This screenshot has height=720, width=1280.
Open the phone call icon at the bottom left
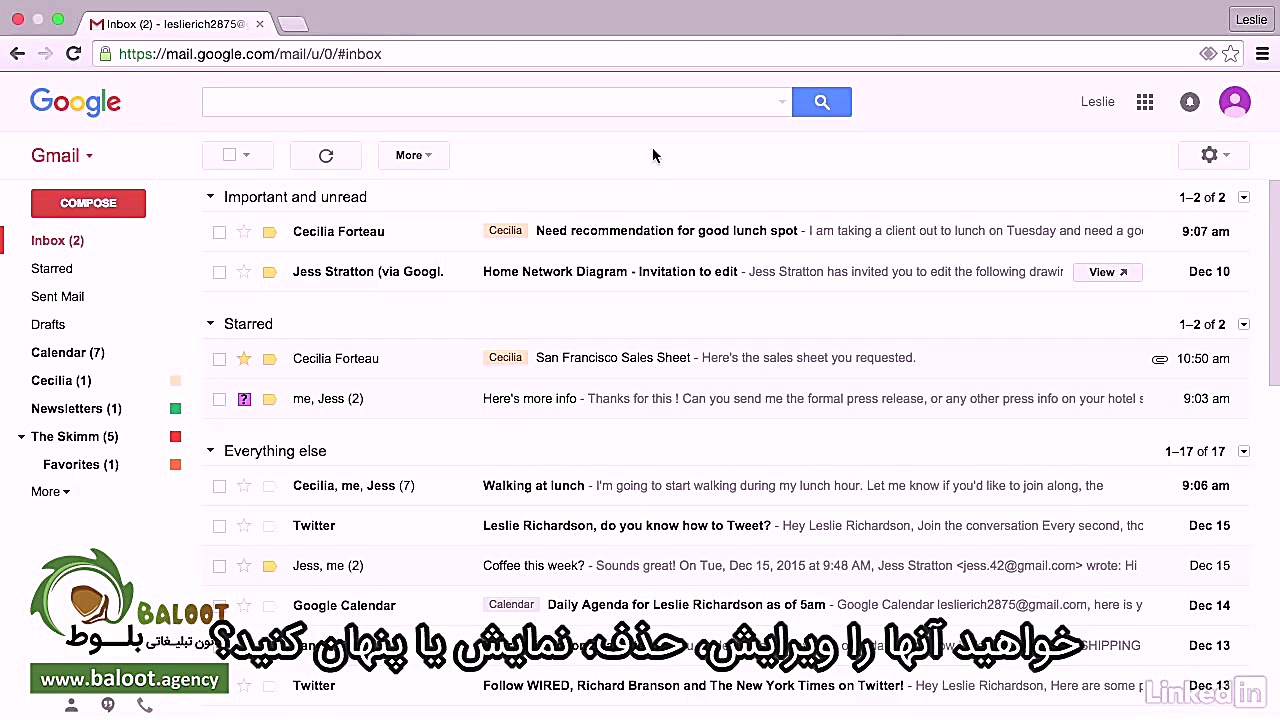click(145, 705)
